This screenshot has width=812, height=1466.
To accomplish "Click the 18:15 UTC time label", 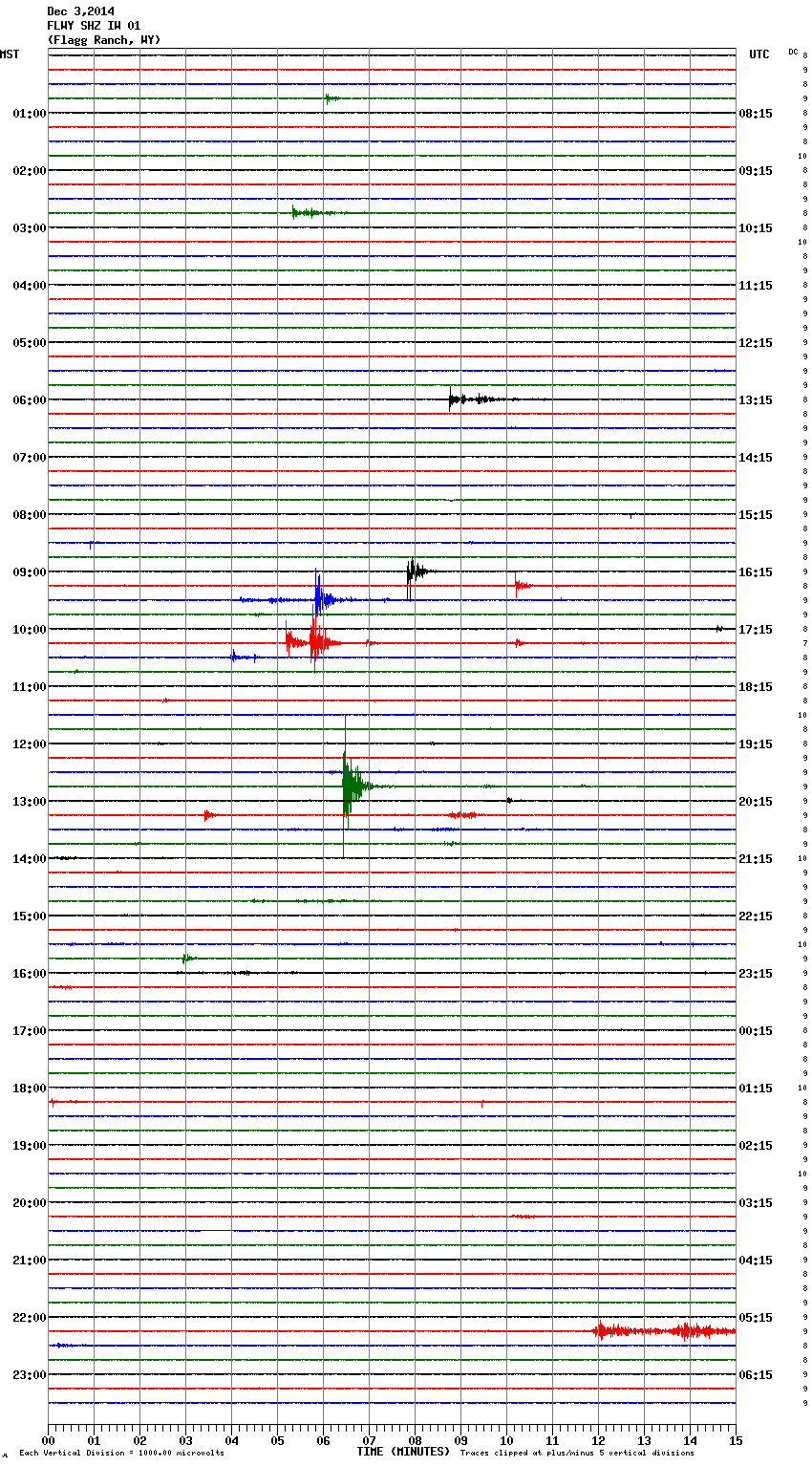I will coord(756,687).
